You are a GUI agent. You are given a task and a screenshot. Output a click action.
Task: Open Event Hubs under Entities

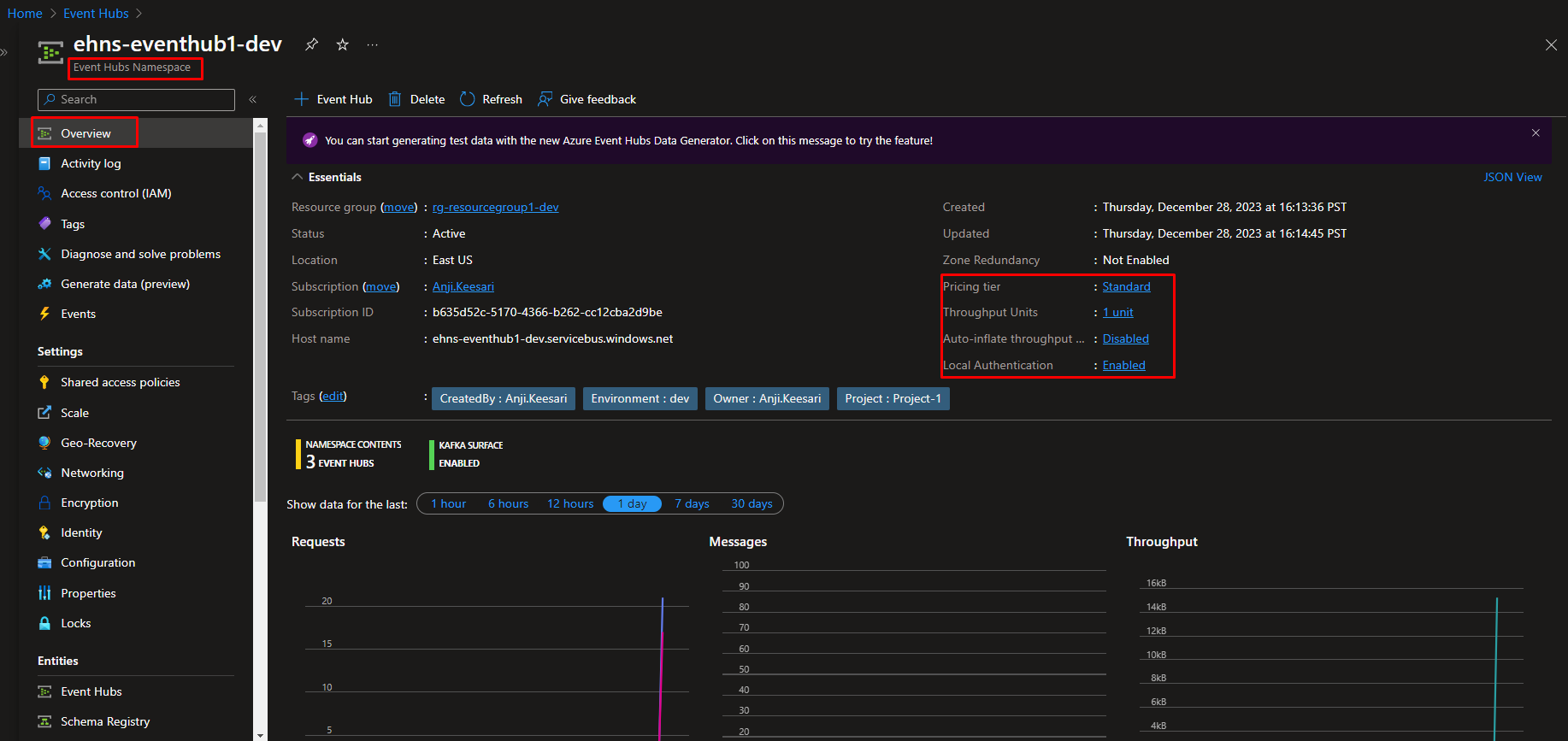137,691
